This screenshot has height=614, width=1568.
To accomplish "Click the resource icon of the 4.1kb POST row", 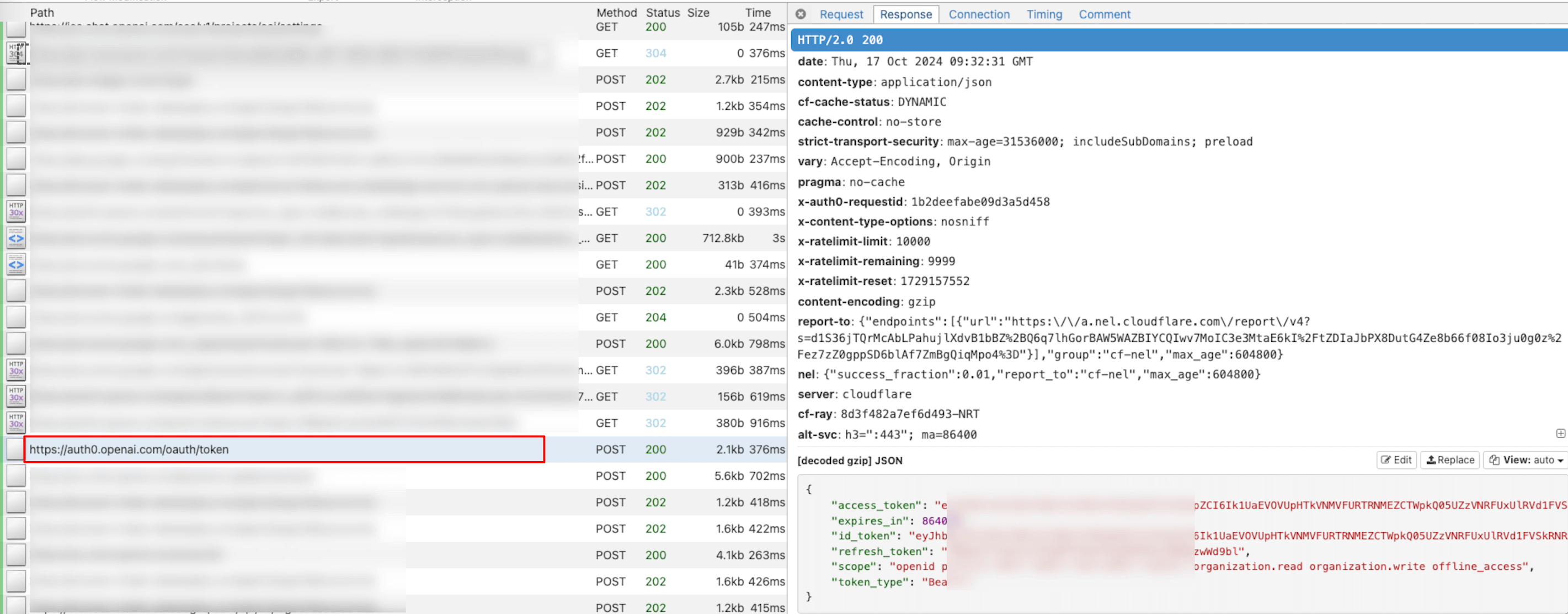I will 17,555.
